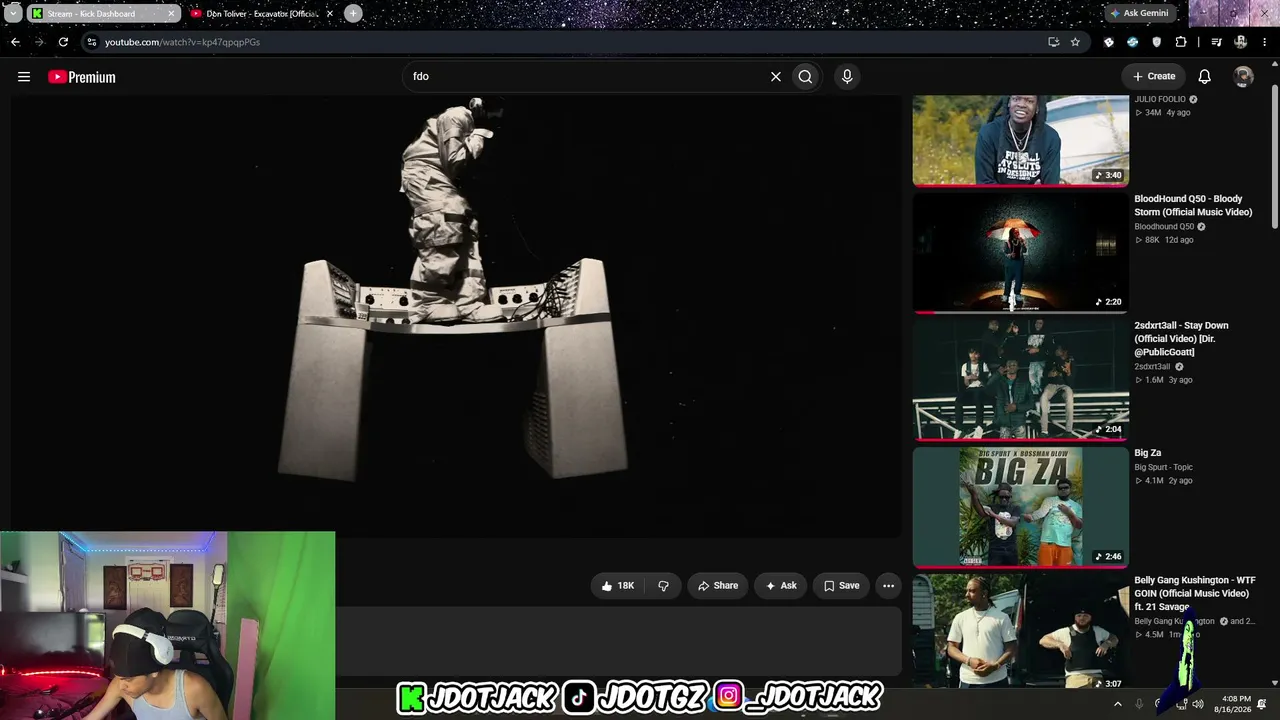Open the Windows notification bell
Image resolution: width=1280 pixels, height=720 pixels.
[1262, 704]
